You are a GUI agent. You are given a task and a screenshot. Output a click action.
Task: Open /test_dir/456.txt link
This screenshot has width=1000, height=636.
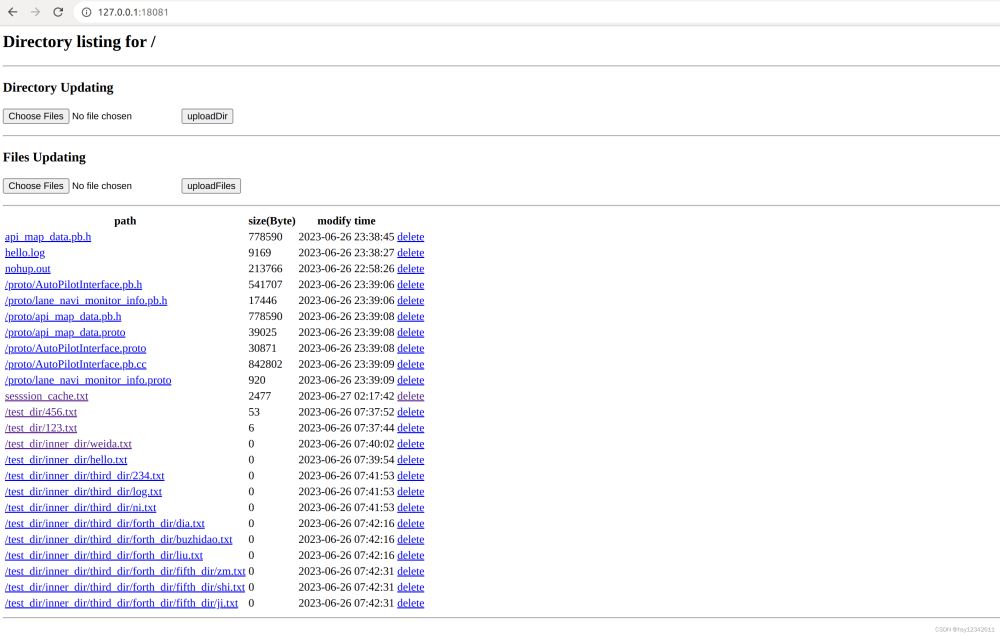point(41,412)
